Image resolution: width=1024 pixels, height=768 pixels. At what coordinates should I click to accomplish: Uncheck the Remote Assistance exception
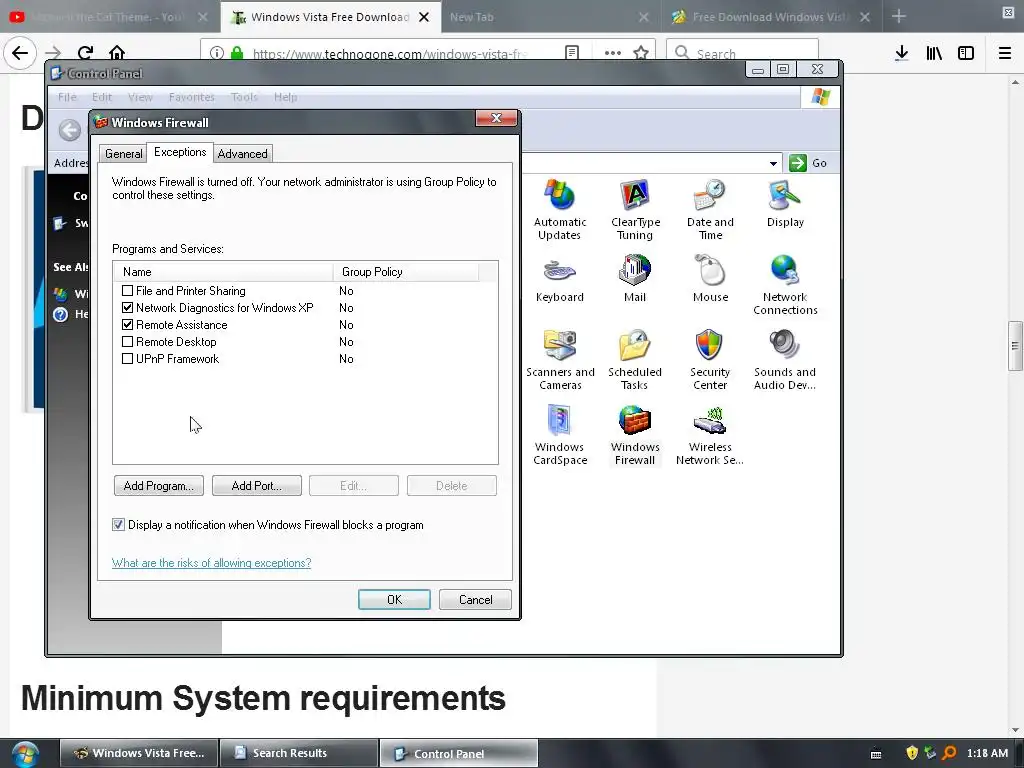[x=127, y=325]
